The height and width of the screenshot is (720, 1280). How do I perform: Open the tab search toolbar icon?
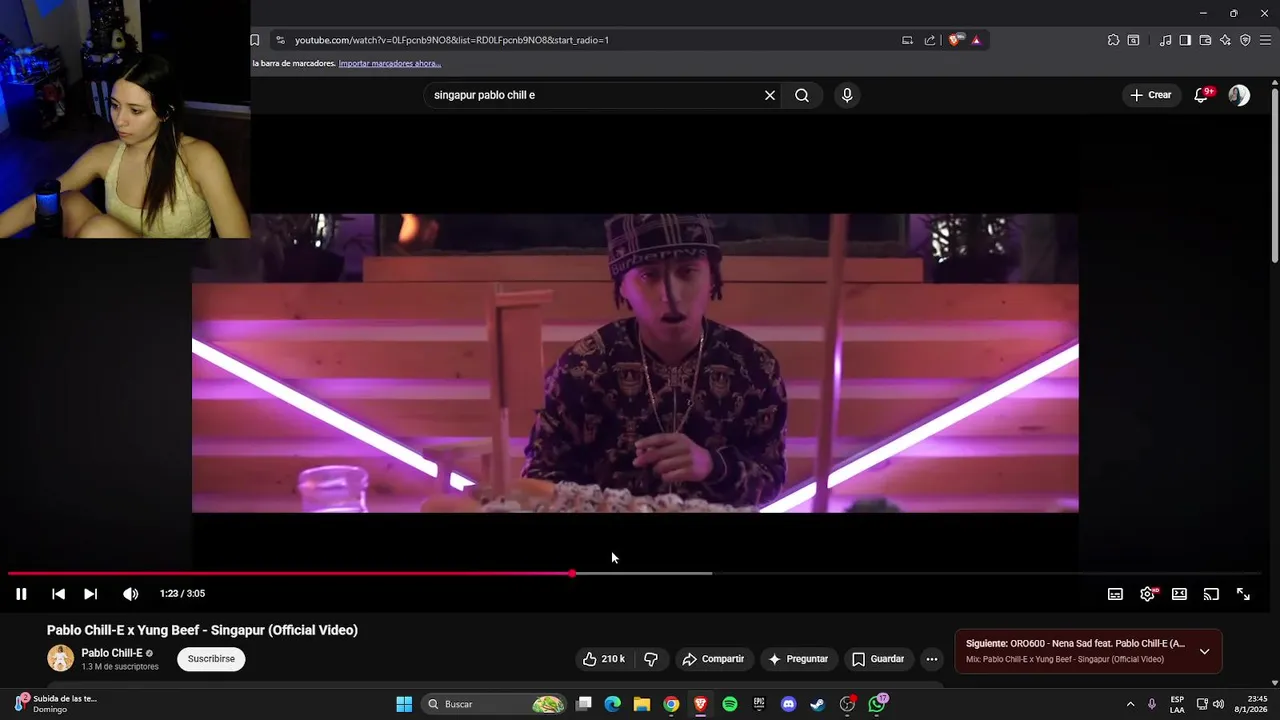1133,40
